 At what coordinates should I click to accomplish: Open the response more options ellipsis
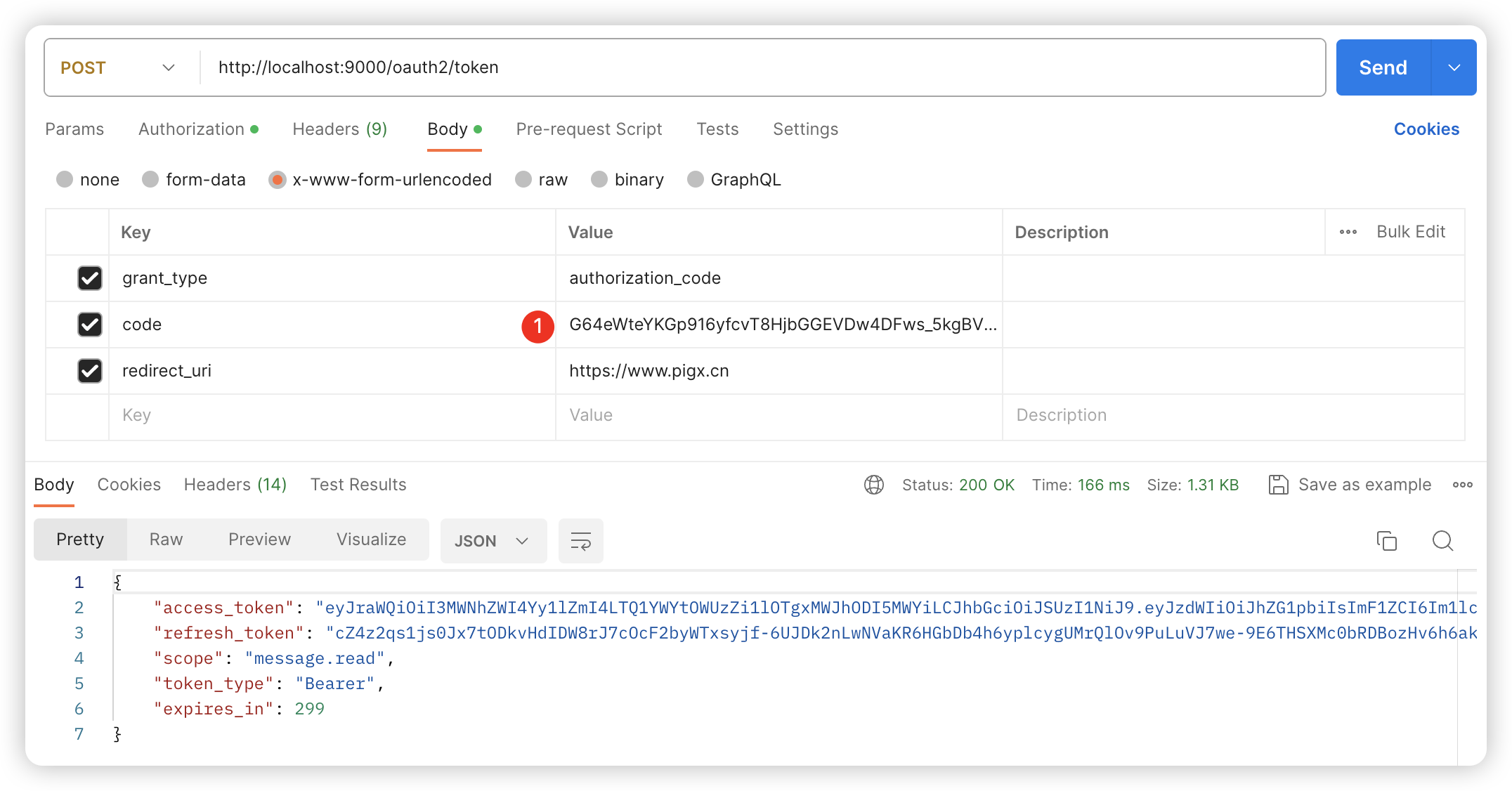(x=1463, y=485)
